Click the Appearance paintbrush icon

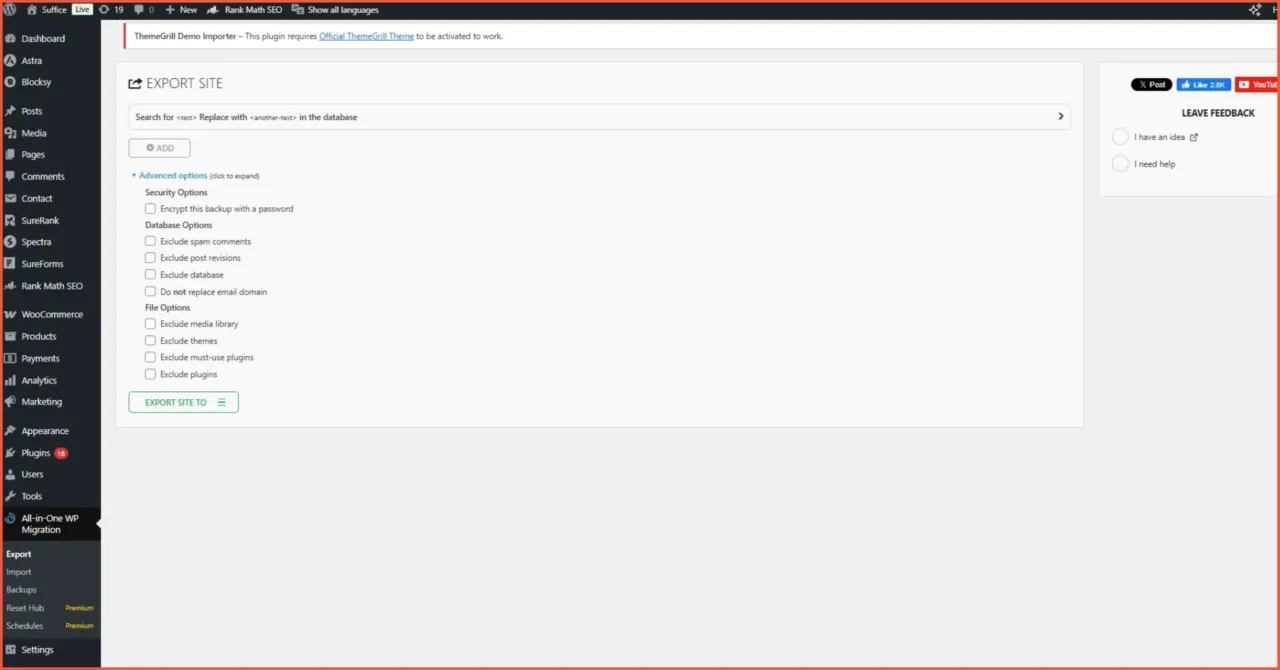tap(10, 431)
